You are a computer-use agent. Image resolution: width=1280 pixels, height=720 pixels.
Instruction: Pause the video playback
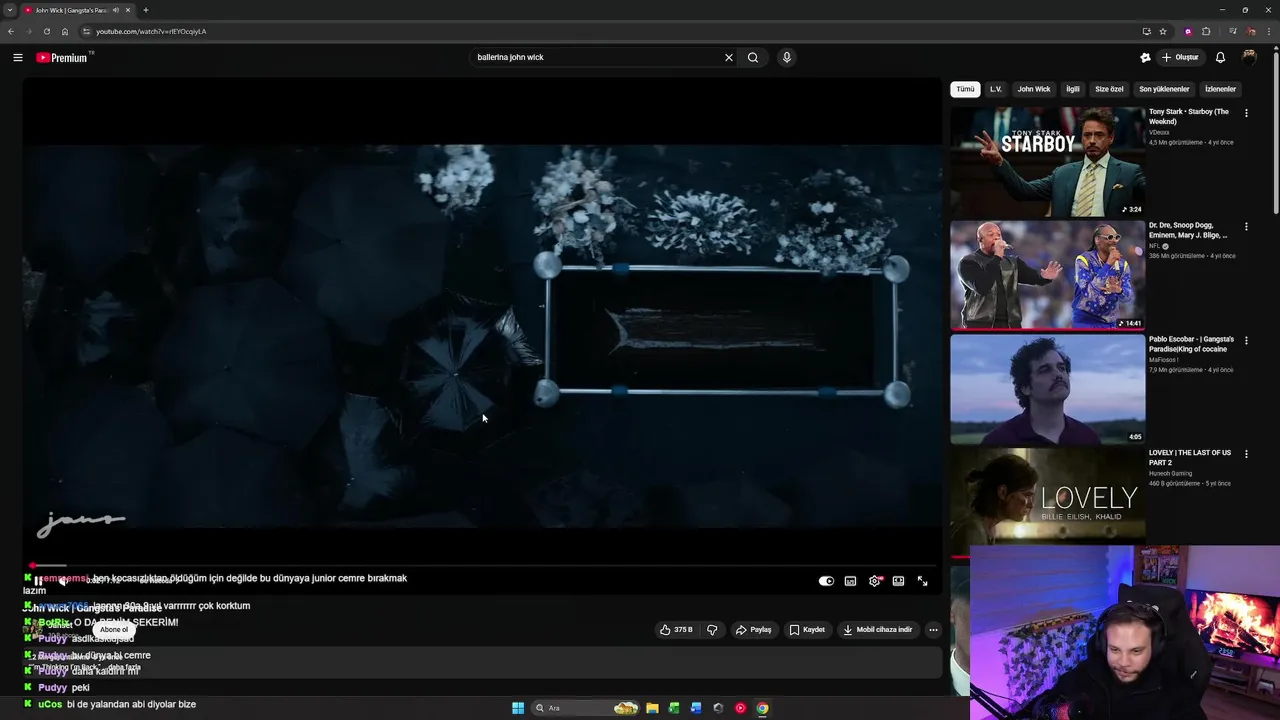pos(38,581)
